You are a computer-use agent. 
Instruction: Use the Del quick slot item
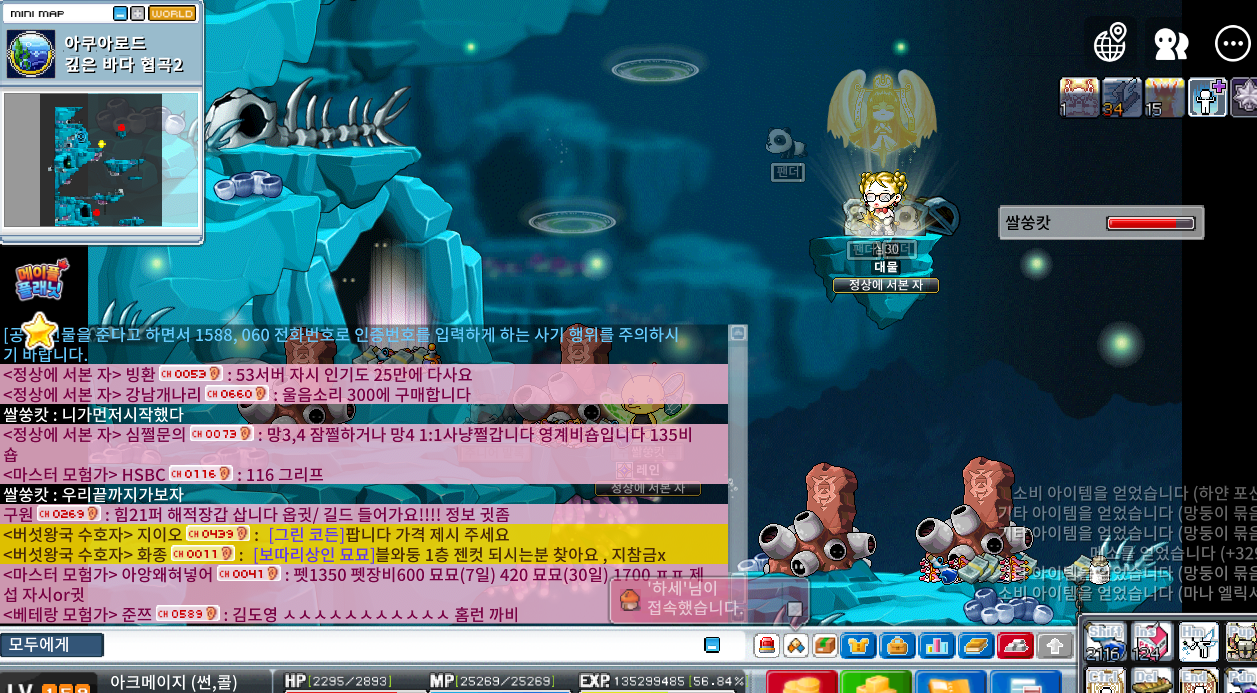pyautogui.click(x=1153, y=680)
